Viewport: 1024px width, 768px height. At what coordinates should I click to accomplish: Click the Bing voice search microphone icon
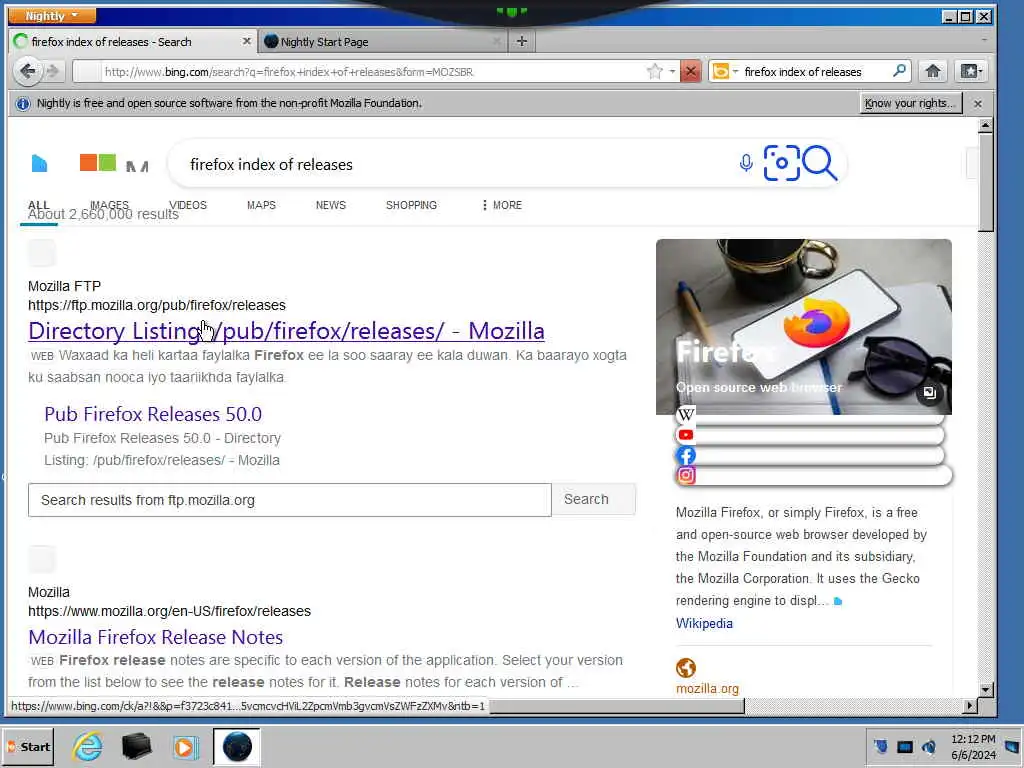(746, 163)
